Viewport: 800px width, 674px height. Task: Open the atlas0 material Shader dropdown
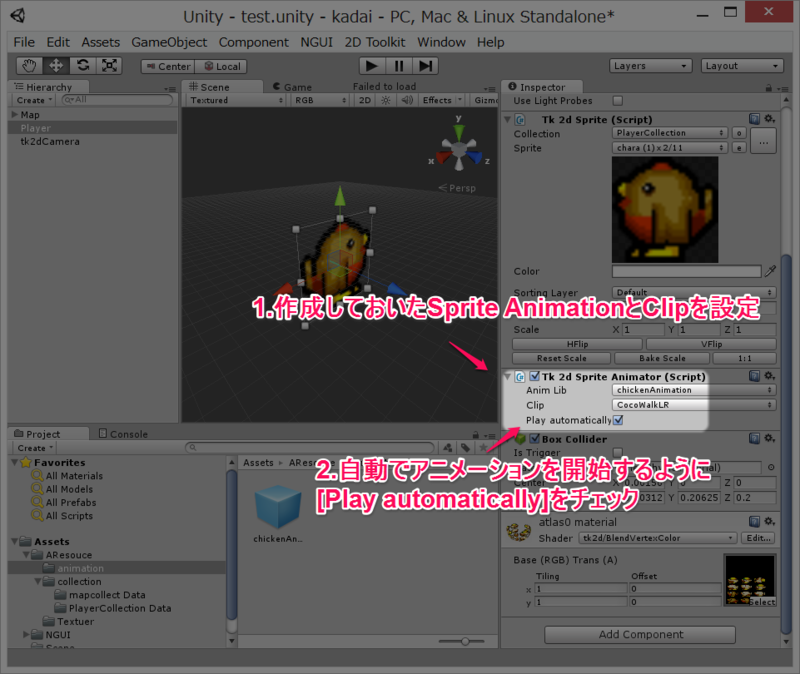pyautogui.click(x=658, y=538)
